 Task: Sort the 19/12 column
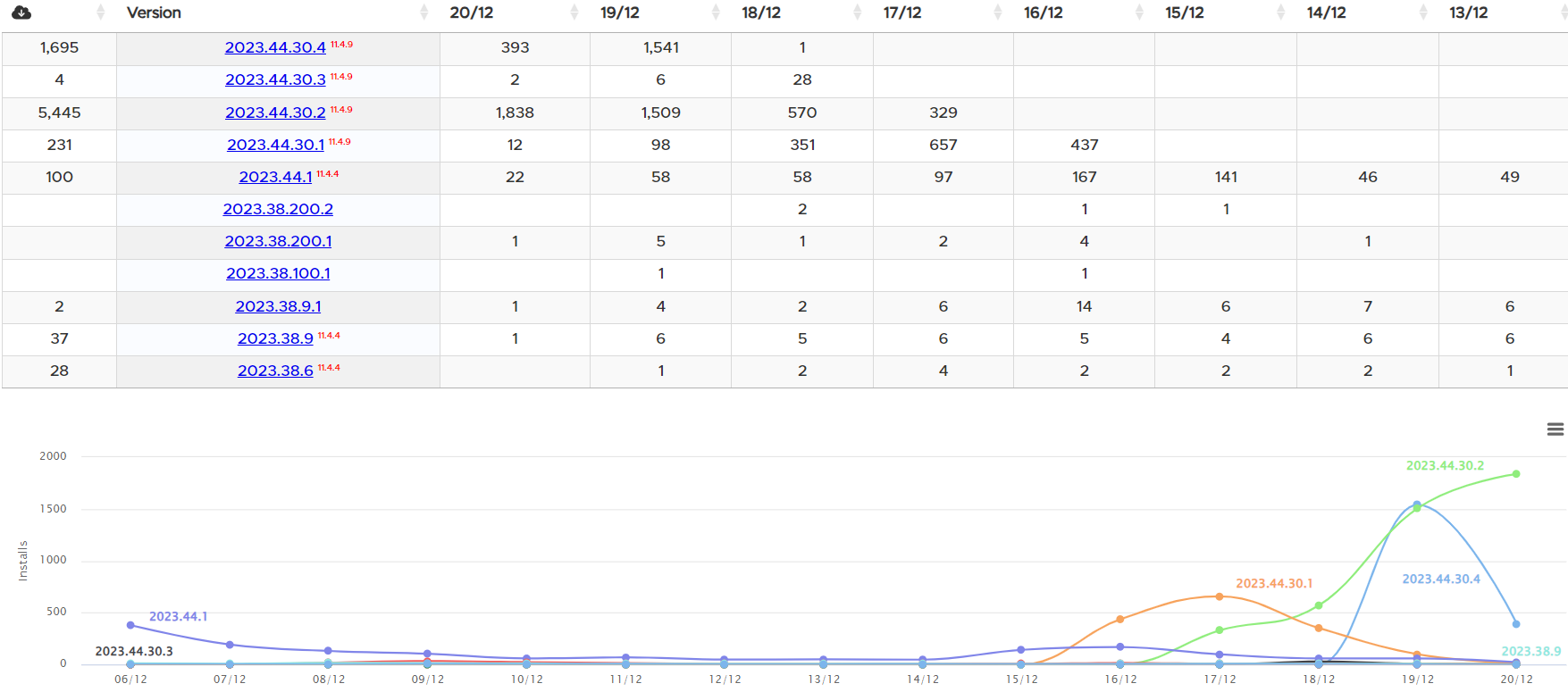(716, 13)
